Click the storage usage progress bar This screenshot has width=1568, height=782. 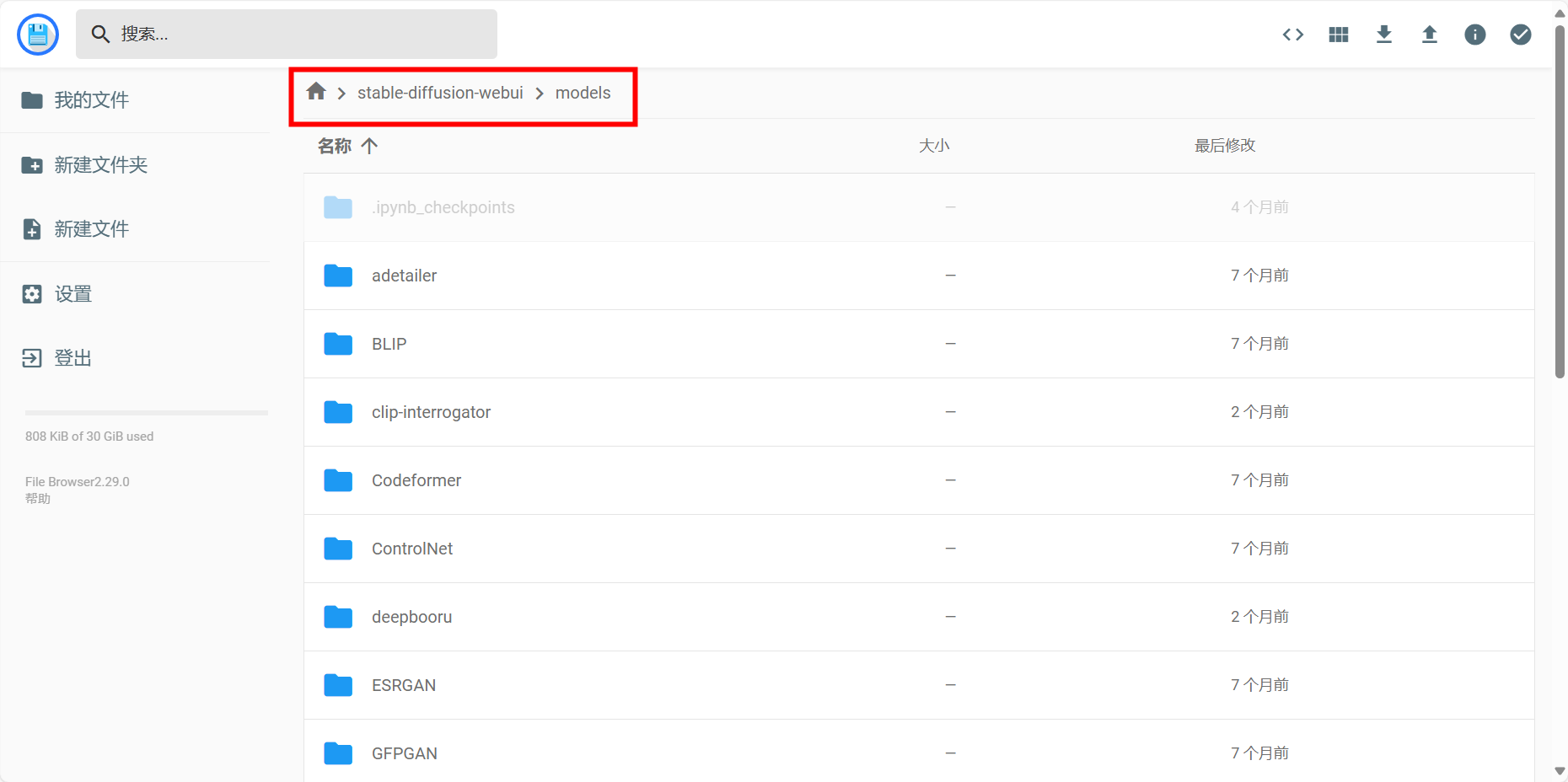pos(147,413)
